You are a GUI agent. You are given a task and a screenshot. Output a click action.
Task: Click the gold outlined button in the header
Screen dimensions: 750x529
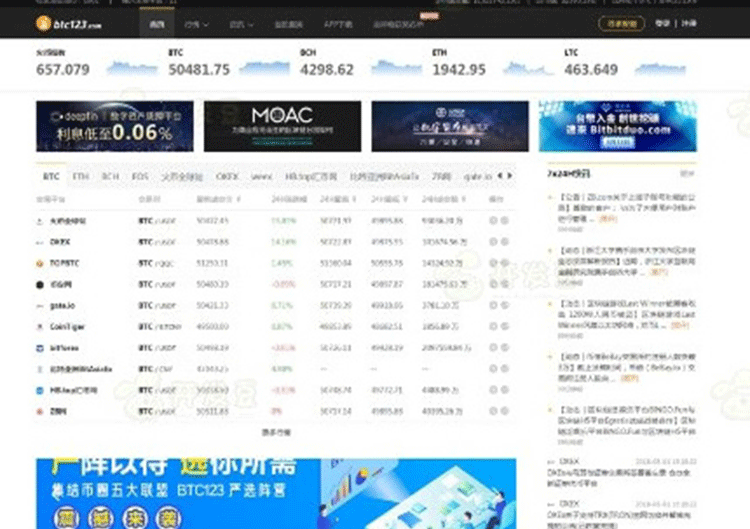tap(621, 23)
